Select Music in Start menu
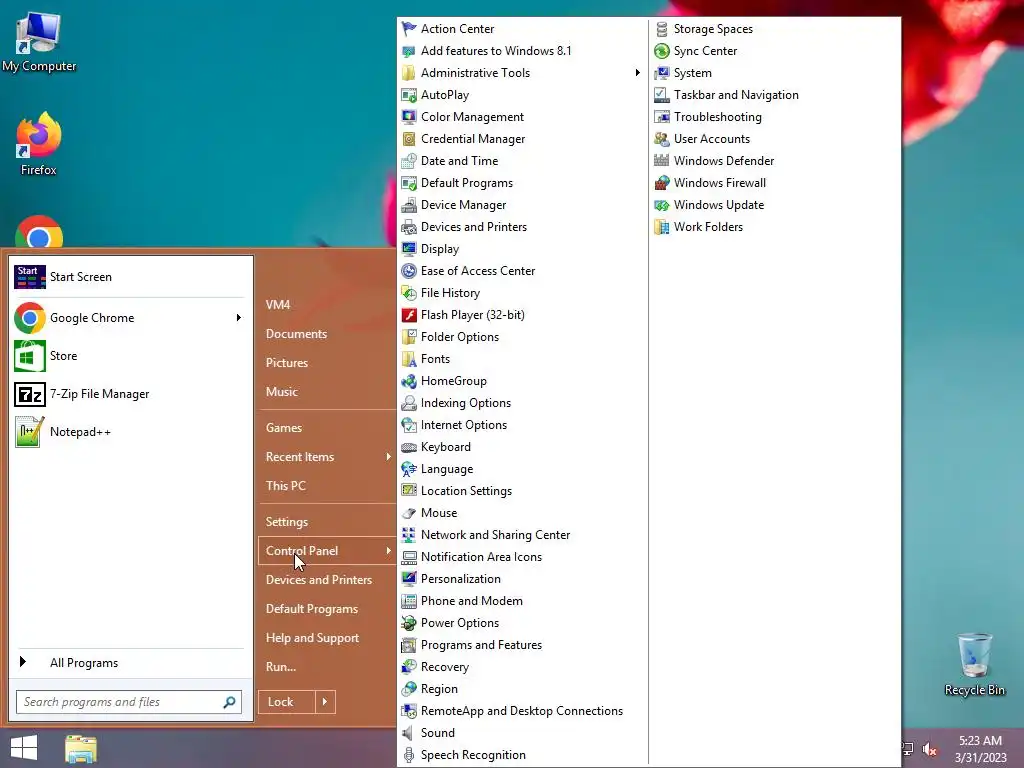1024x768 pixels. (281, 392)
